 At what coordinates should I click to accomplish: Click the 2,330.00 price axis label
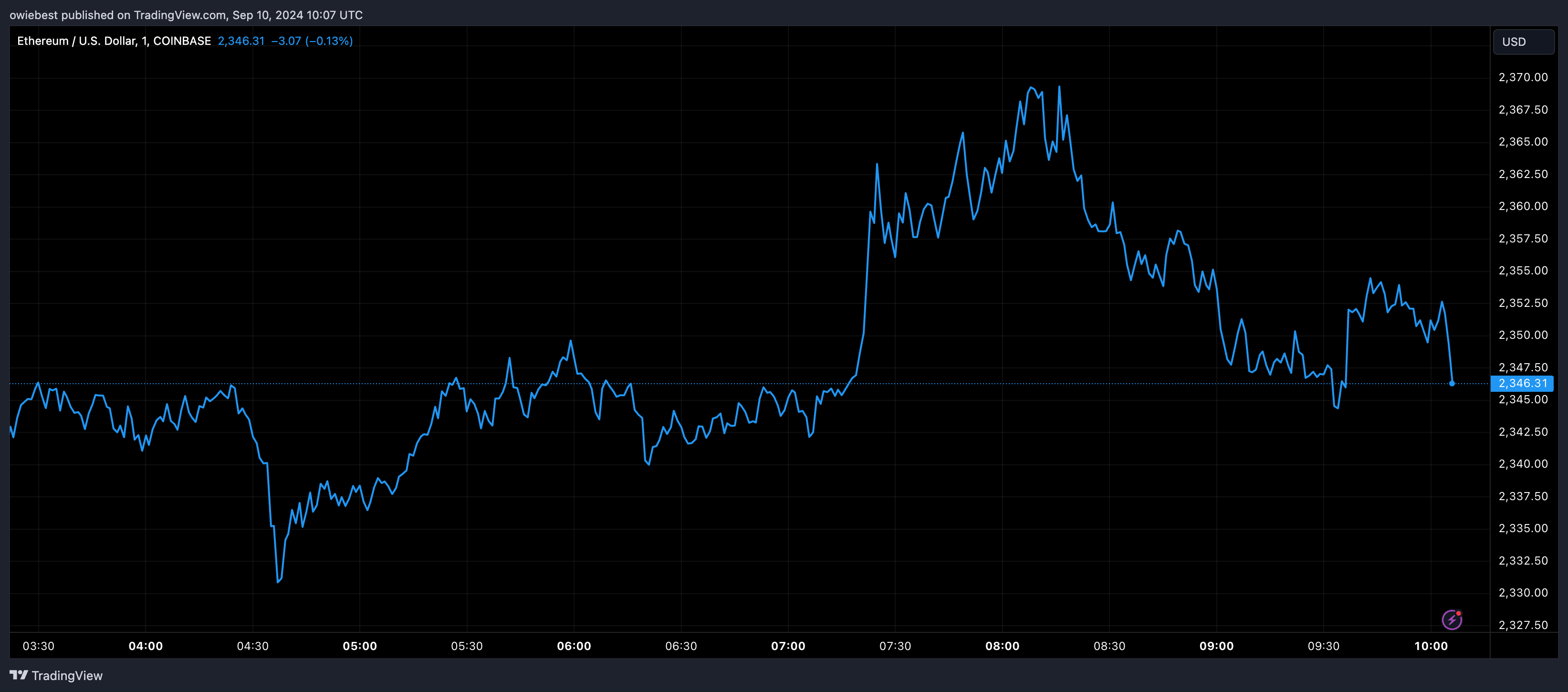(1523, 593)
